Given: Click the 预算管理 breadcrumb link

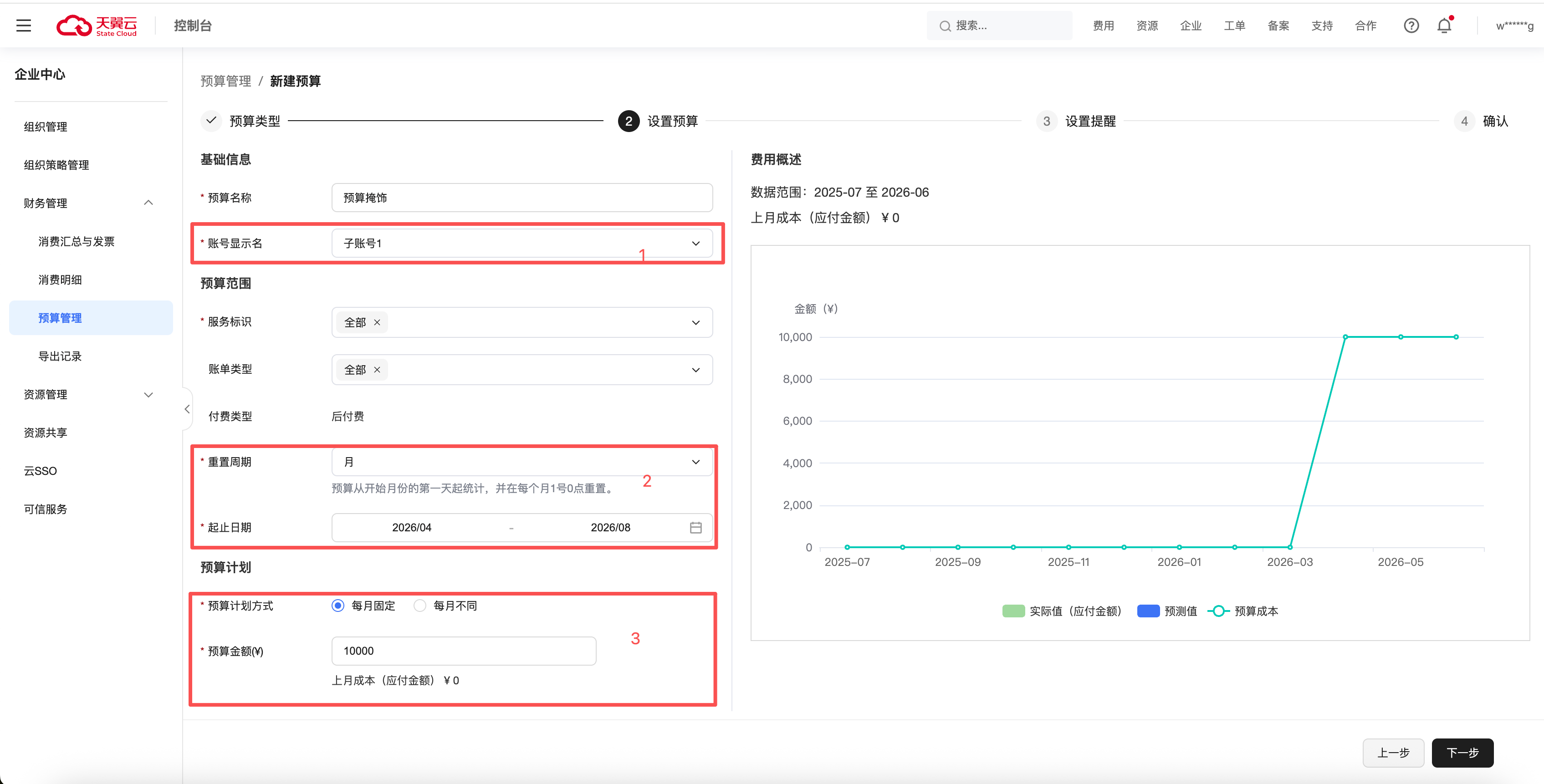Looking at the screenshot, I should (225, 81).
